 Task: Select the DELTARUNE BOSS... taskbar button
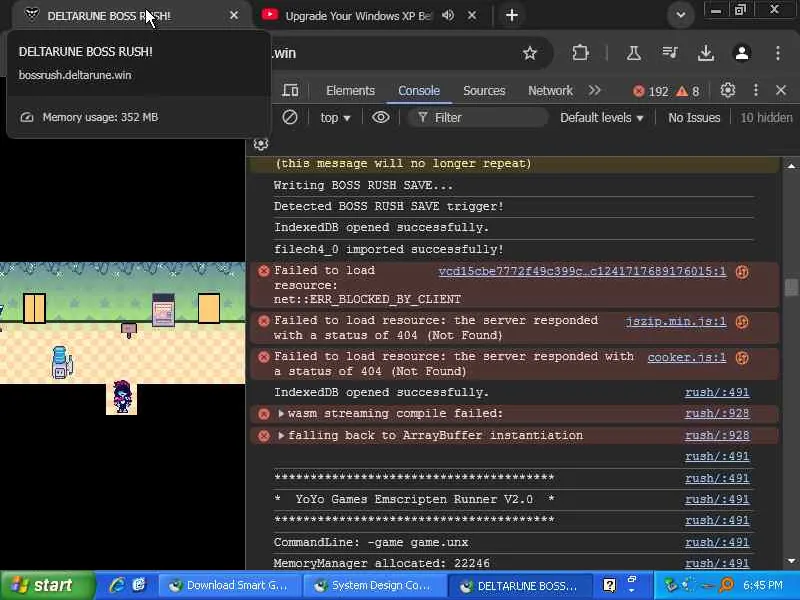coord(520,586)
